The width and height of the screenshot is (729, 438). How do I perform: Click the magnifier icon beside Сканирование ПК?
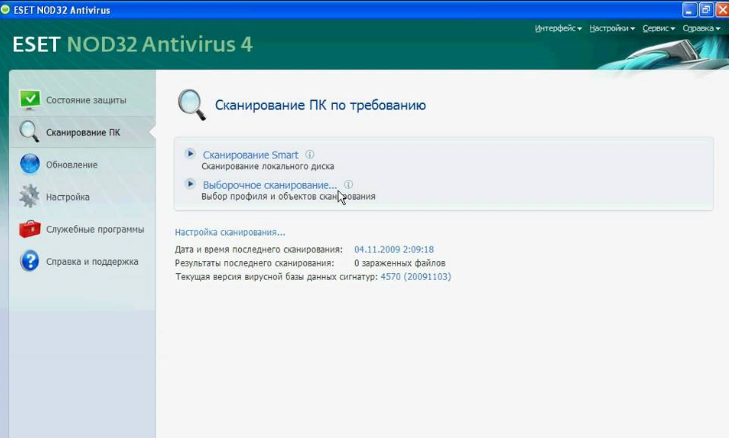click(x=29, y=132)
